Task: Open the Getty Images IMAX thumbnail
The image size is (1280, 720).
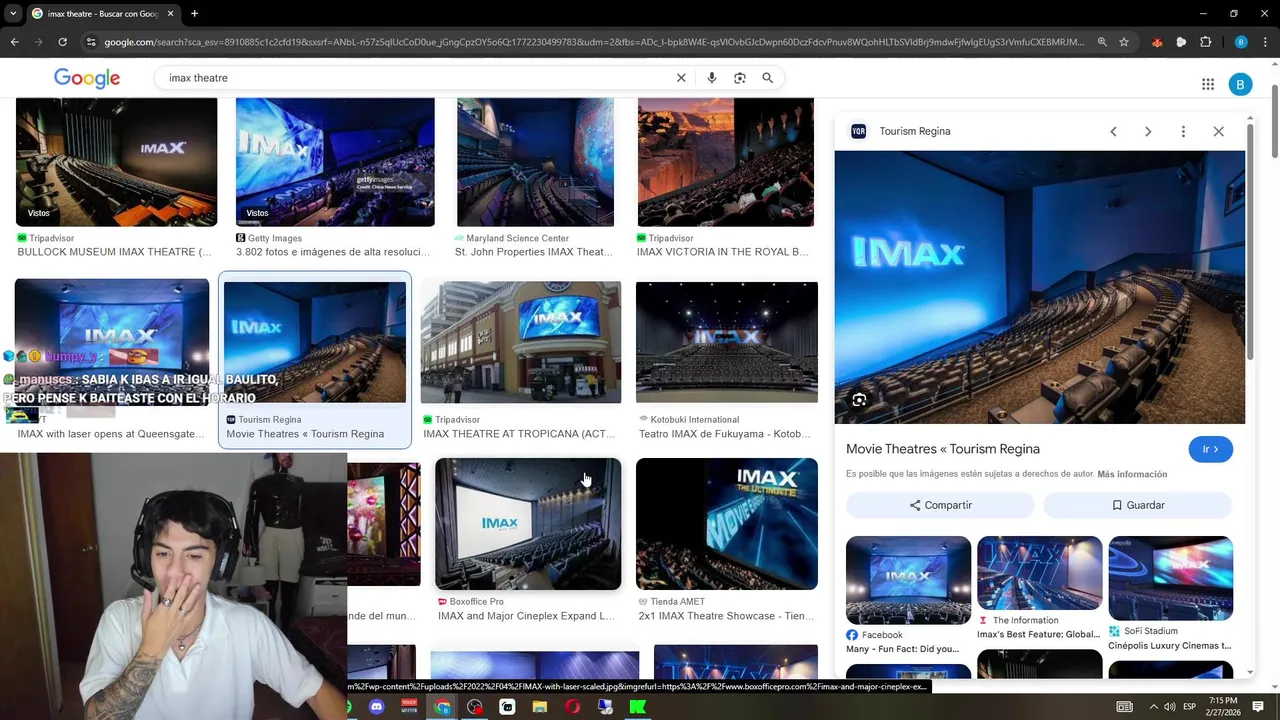Action: [335, 162]
